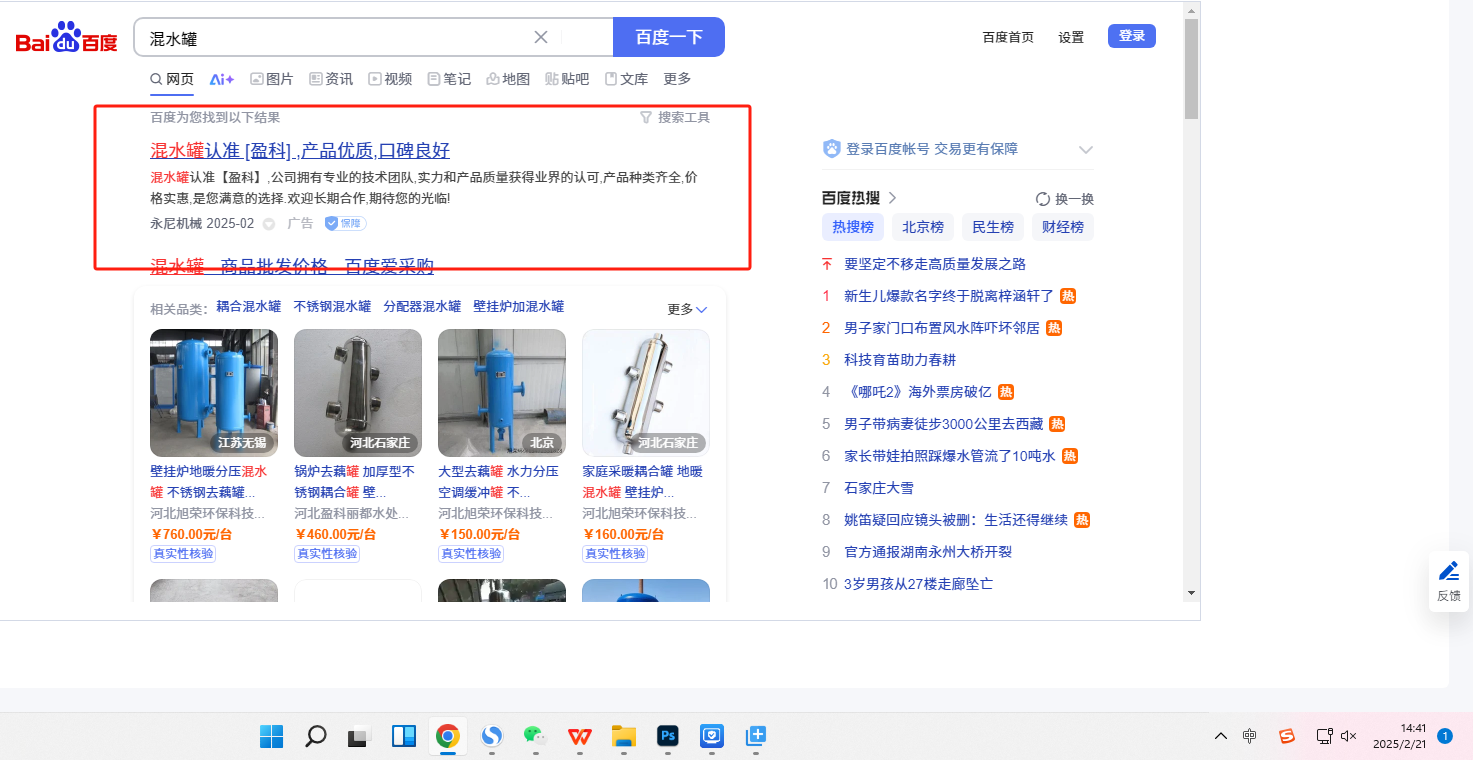Filter by 分配器混水罐 category
Screen dimensions: 1473x760
pos(422,307)
